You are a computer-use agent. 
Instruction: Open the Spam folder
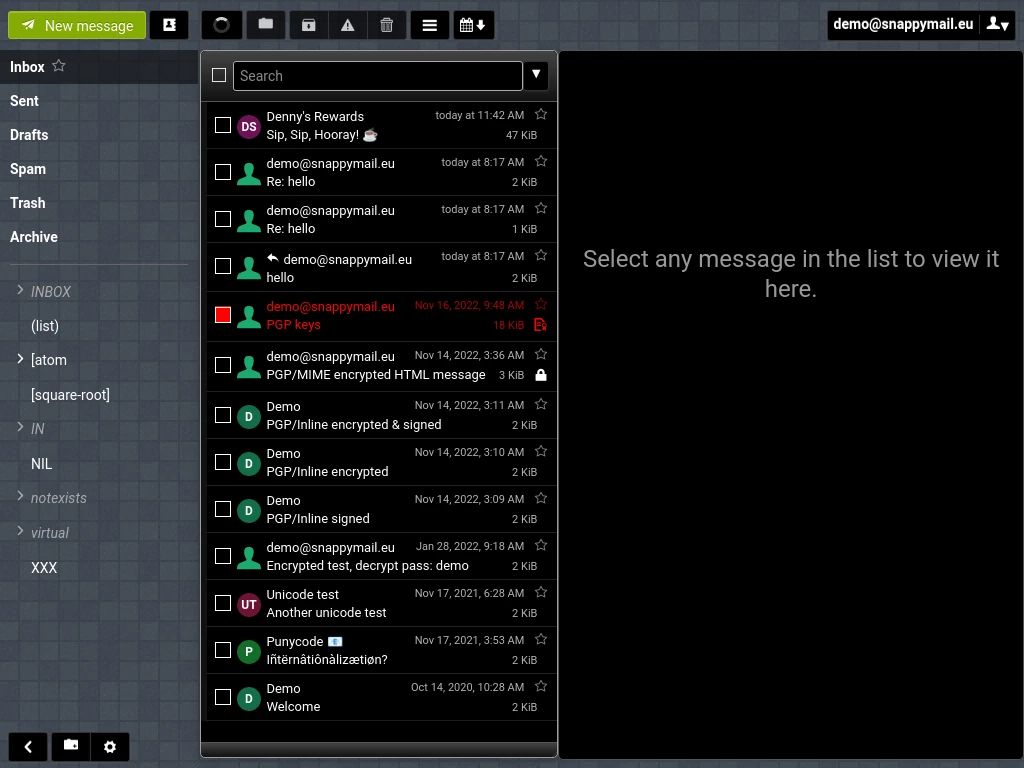click(27, 169)
